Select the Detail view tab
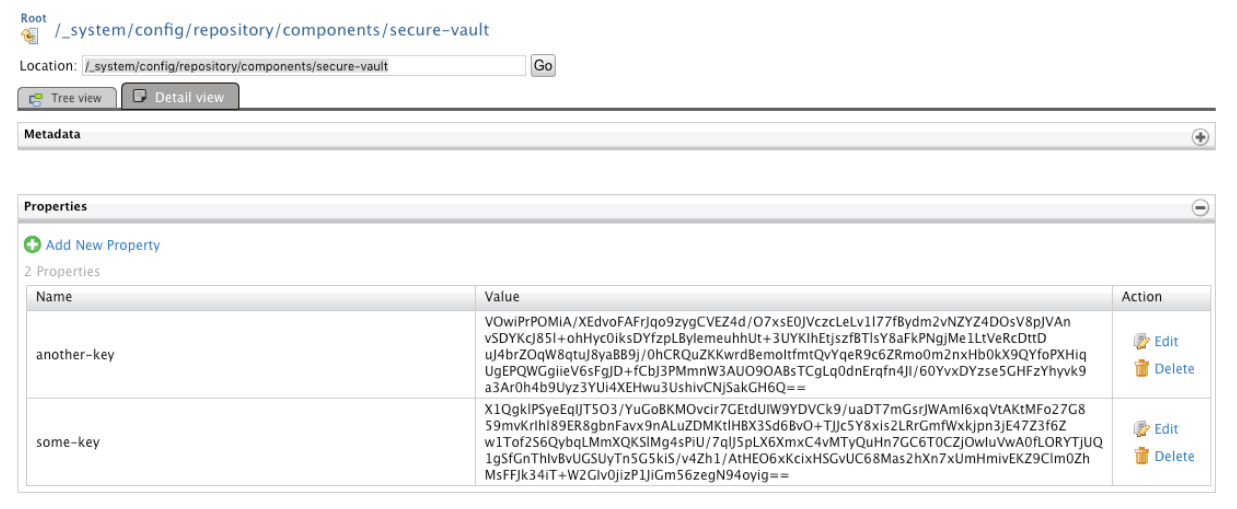This screenshot has width=1237, height=509. click(179, 97)
